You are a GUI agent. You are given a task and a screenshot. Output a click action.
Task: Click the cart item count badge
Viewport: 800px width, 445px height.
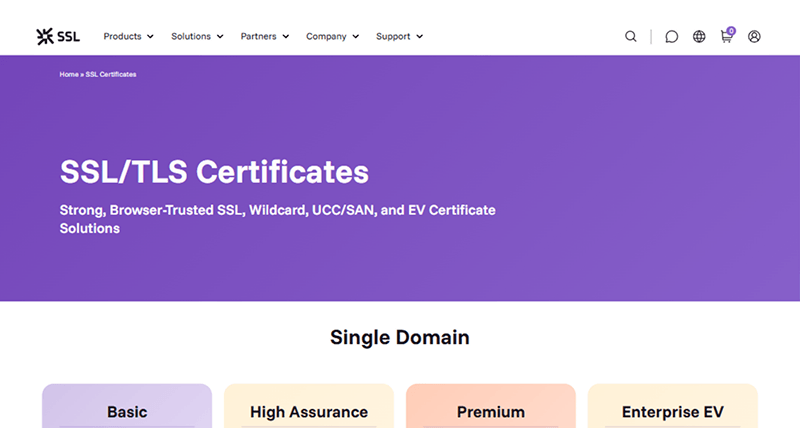(731, 31)
